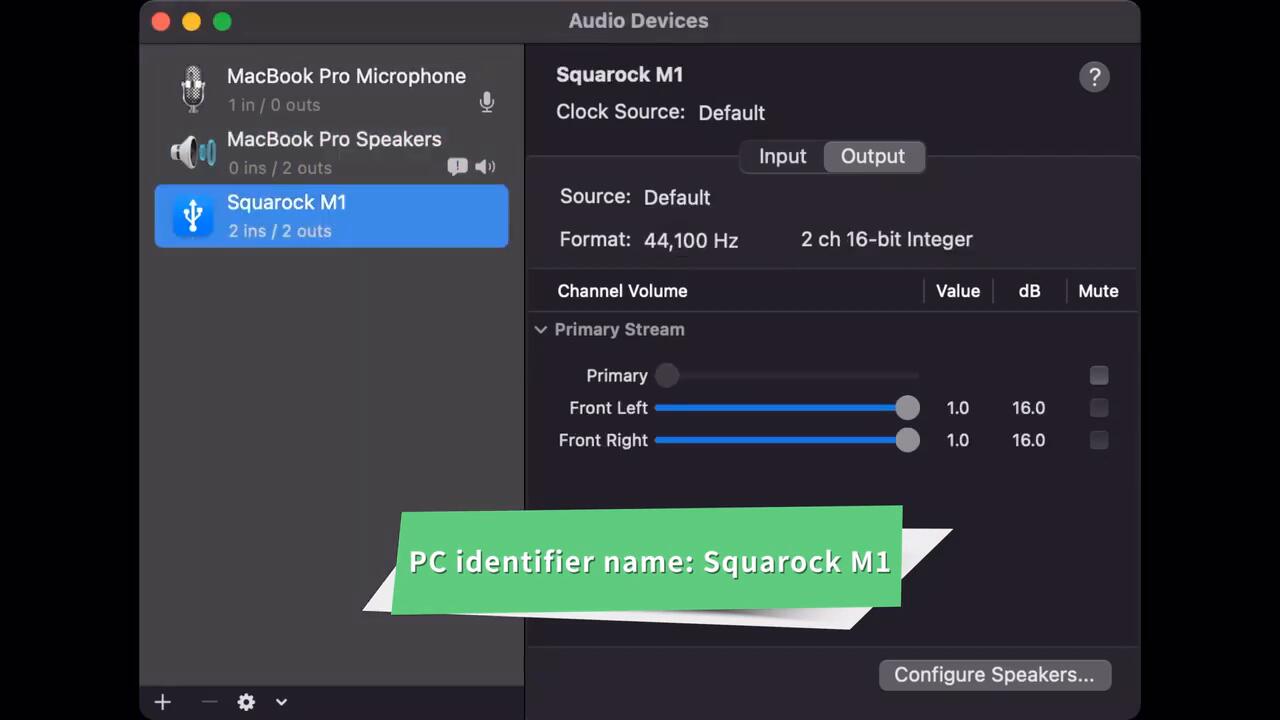Image resolution: width=1280 pixels, height=720 pixels.
Task: Toggle the Primary channel mute checkbox
Action: [1098, 376]
